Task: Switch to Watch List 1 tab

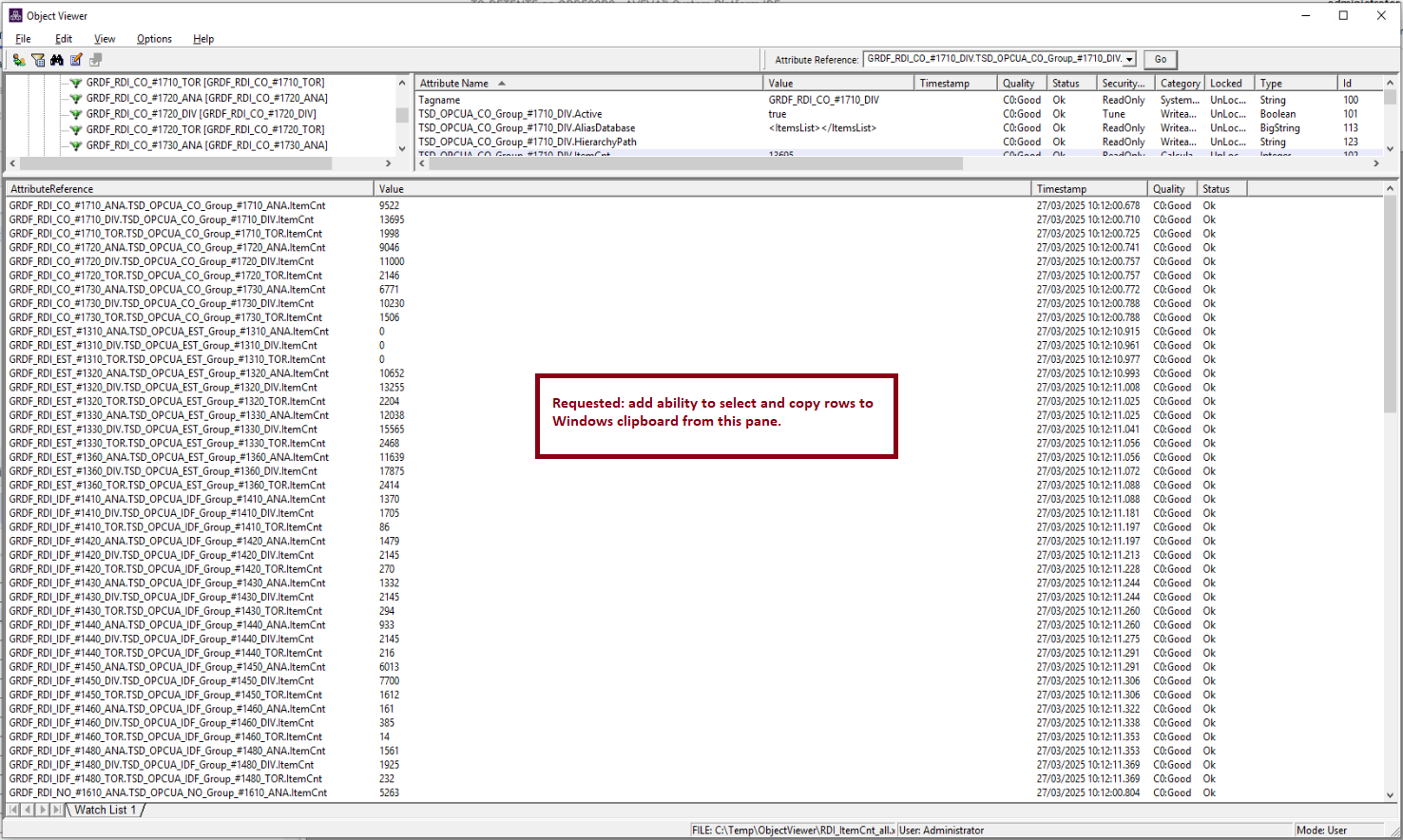Action: coord(105,811)
